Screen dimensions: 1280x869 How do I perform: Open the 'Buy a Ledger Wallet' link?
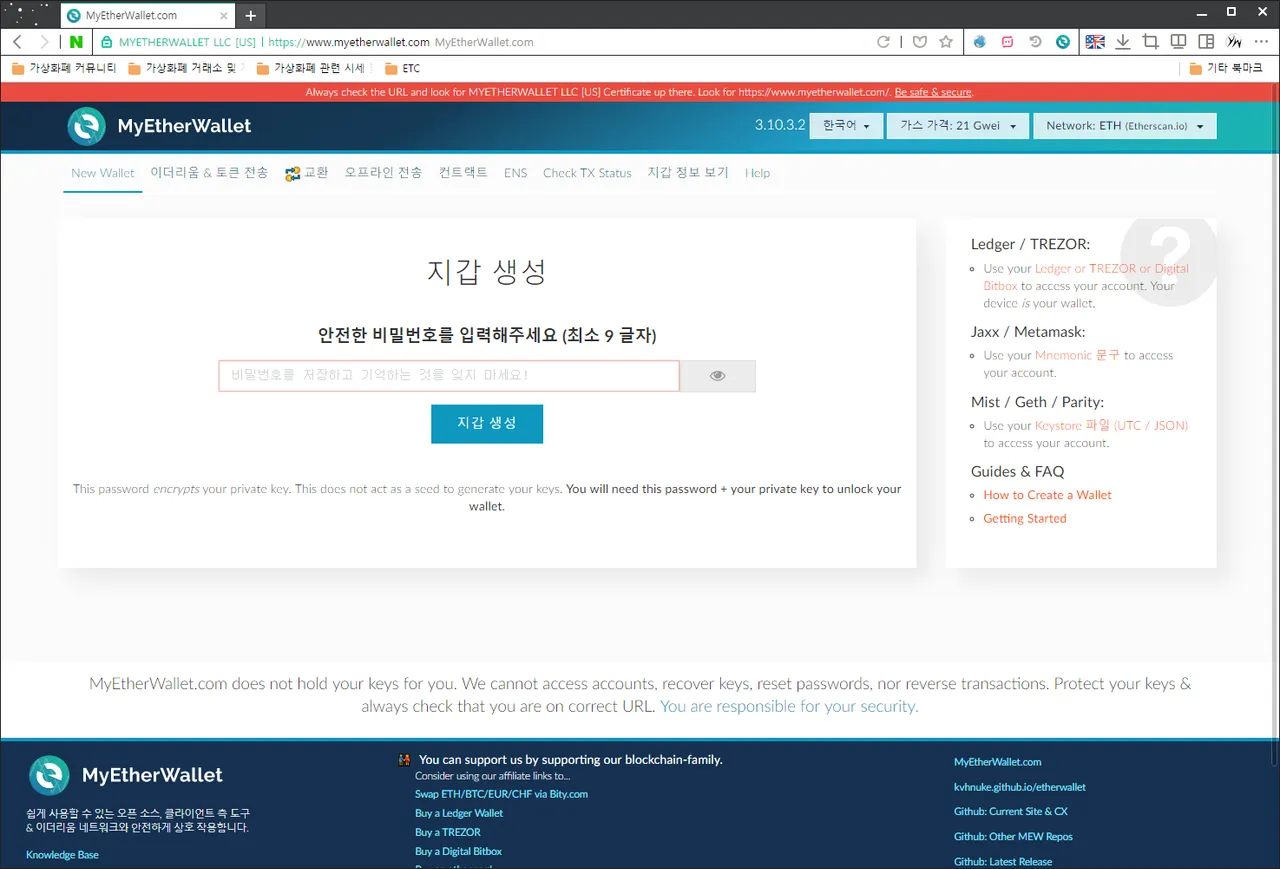459,813
